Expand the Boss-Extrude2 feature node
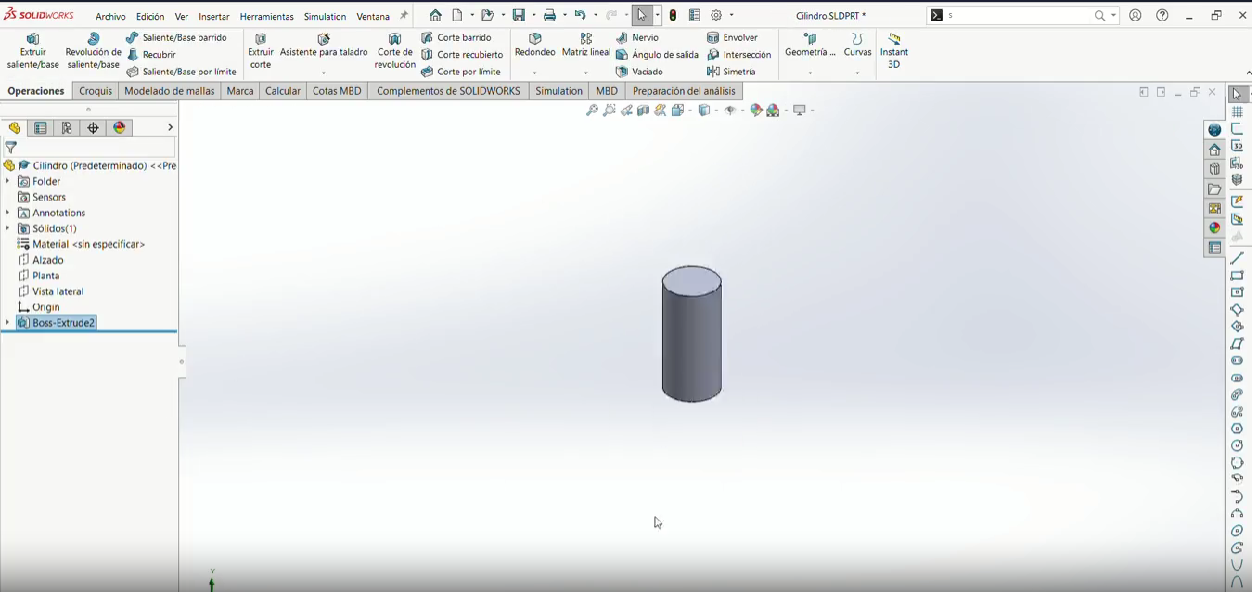Screen dimensions: 1252x592 click(8, 323)
